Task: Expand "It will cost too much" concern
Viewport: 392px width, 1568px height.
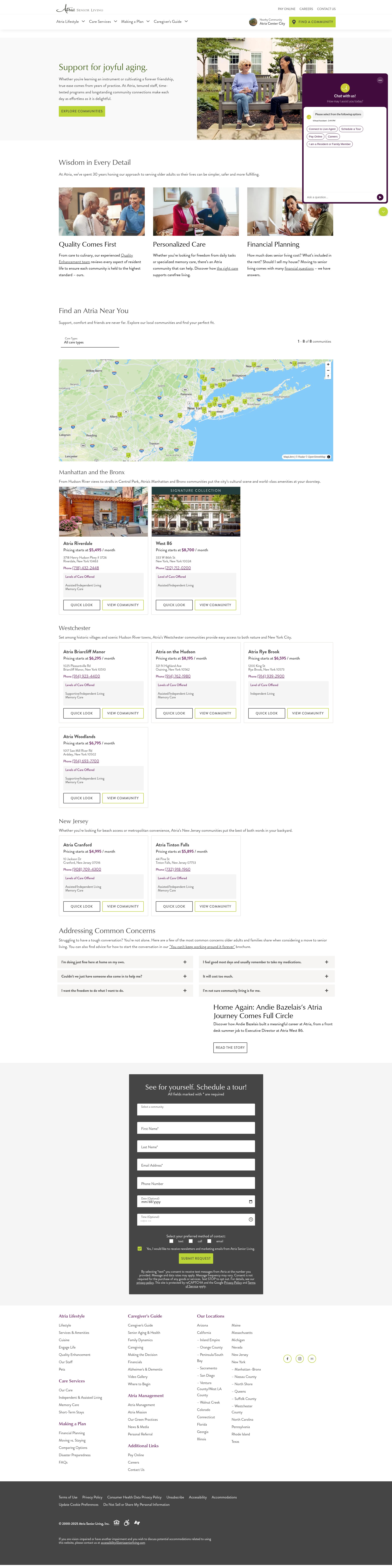Action: pos(266,976)
